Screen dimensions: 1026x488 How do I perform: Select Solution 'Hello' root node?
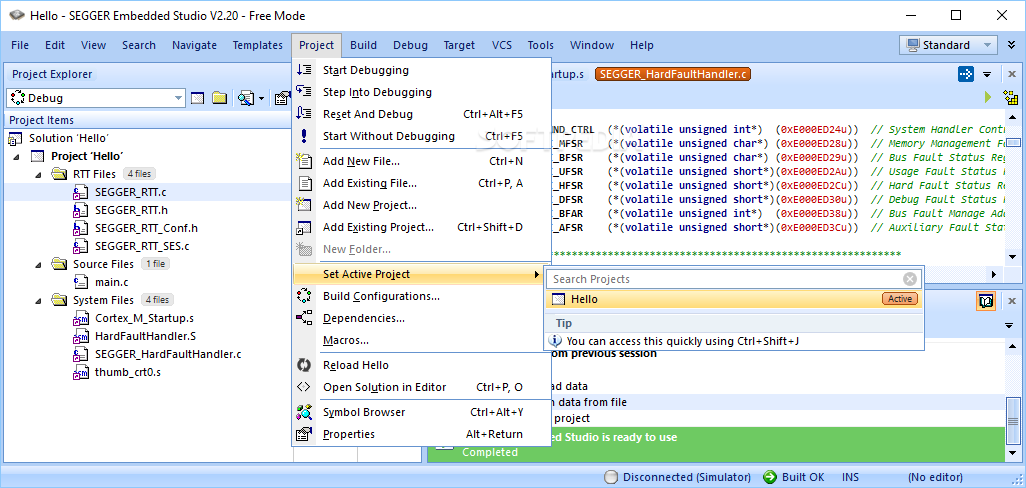tap(69, 138)
